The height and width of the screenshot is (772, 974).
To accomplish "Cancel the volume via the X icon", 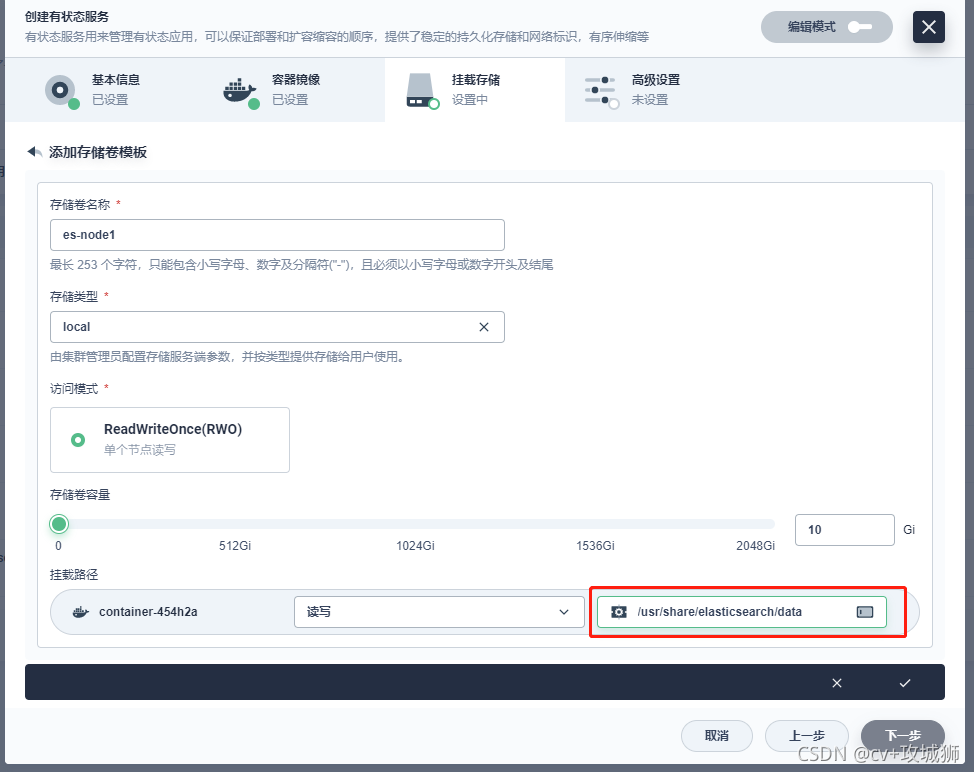I will click(x=837, y=683).
